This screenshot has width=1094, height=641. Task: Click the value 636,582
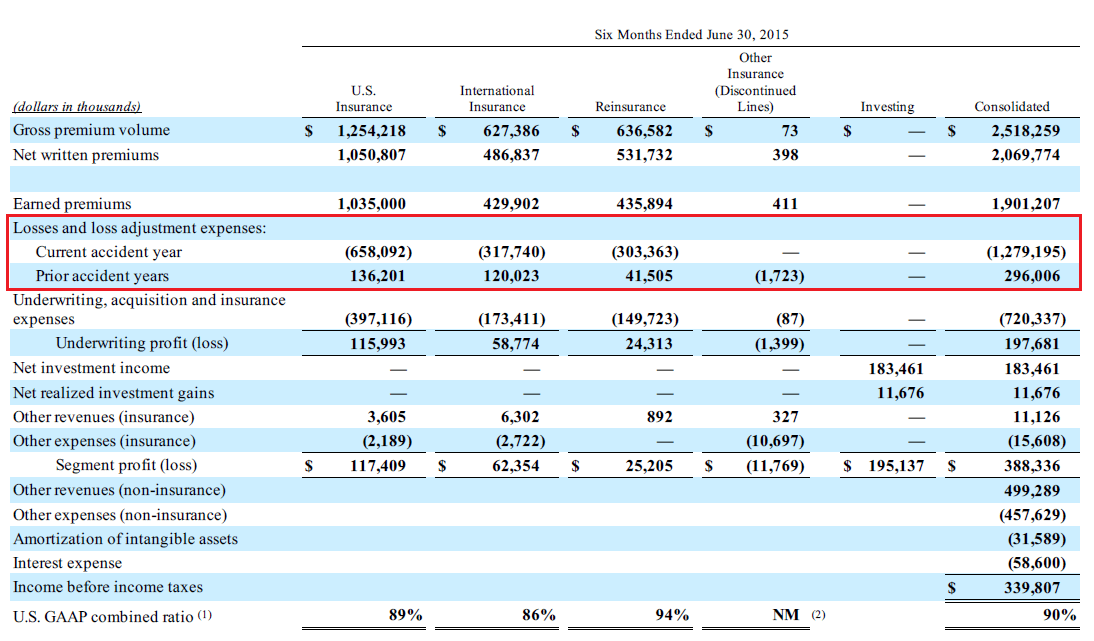coord(644,131)
